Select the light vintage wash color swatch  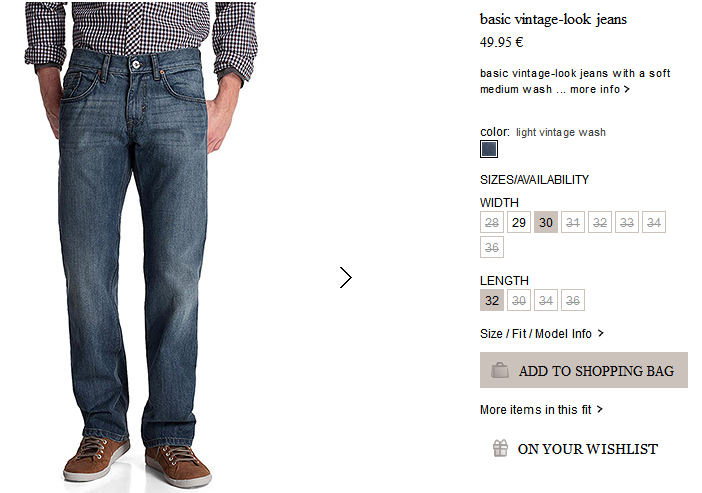[x=489, y=149]
